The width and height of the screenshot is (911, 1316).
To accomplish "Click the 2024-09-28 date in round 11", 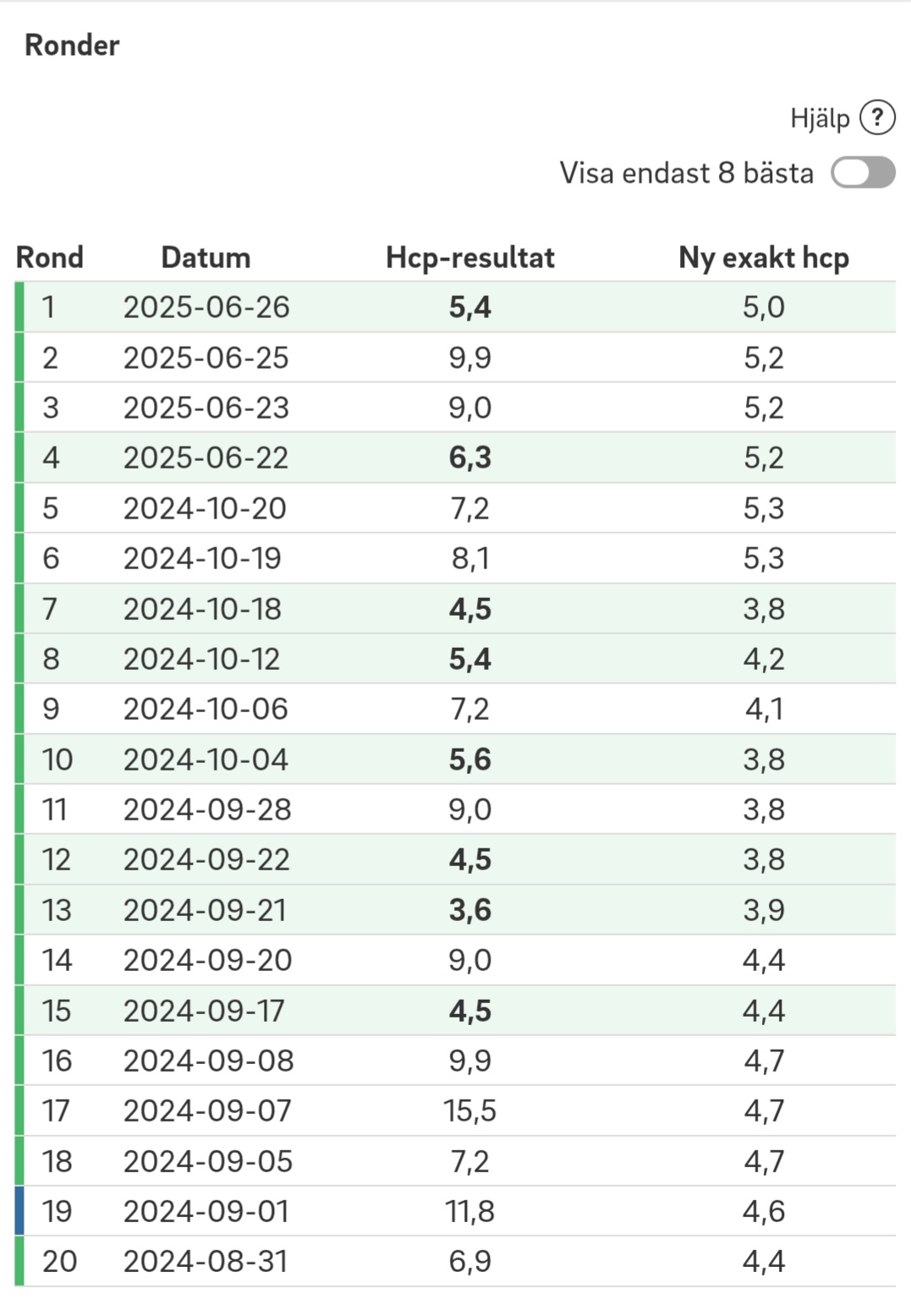I will coord(207,809).
